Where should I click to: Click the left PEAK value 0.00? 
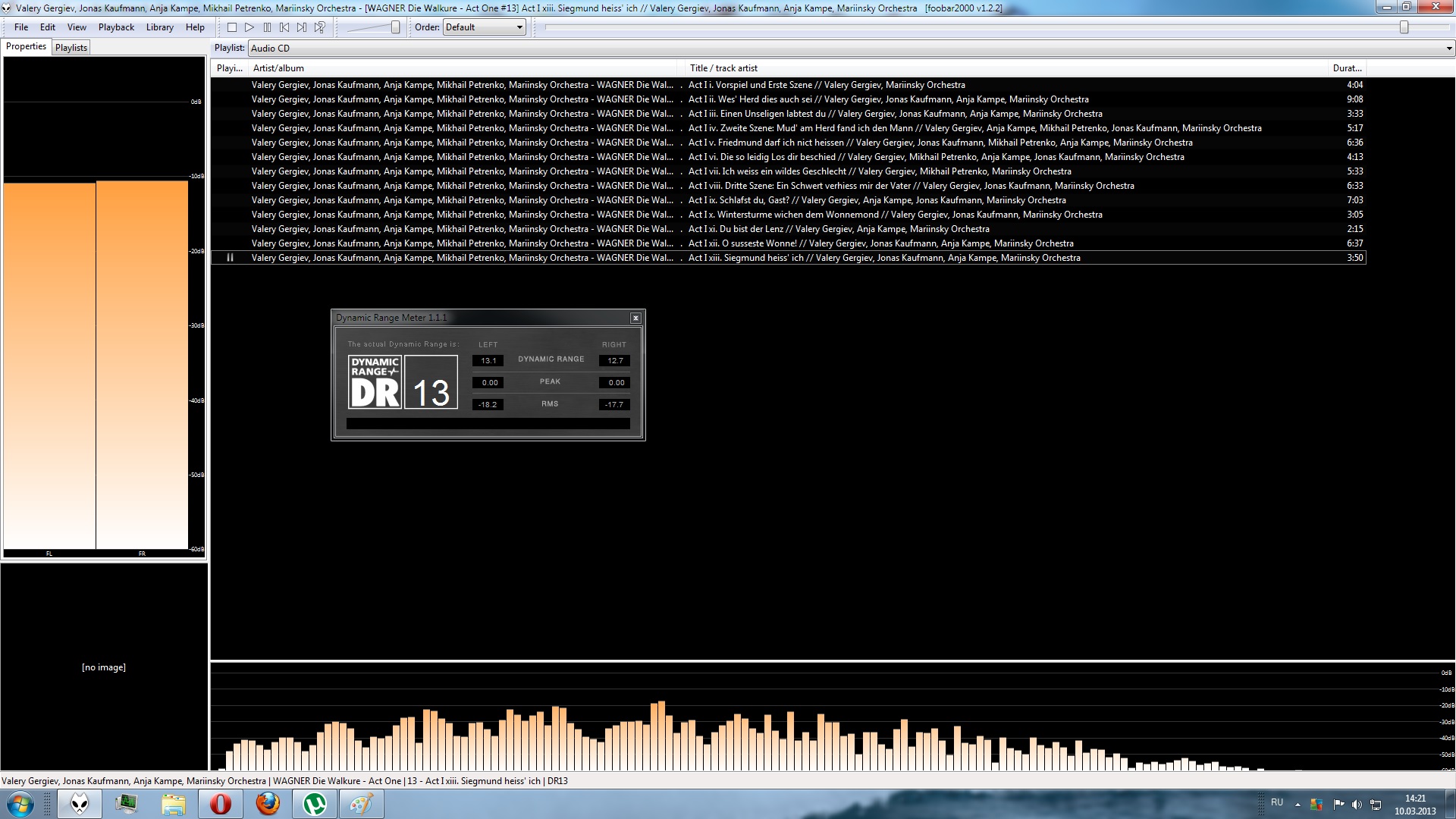click(x=488, y=383)
